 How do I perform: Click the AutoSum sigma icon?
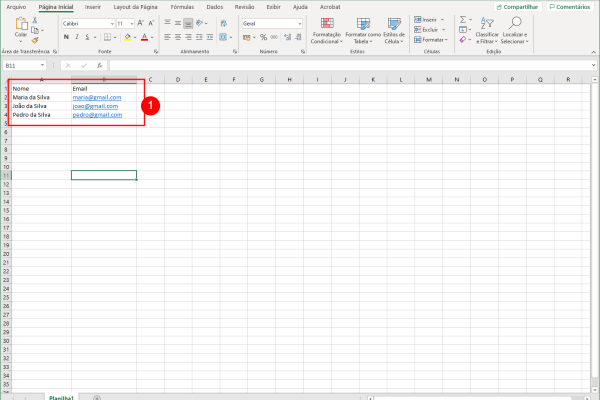(463, 19)
